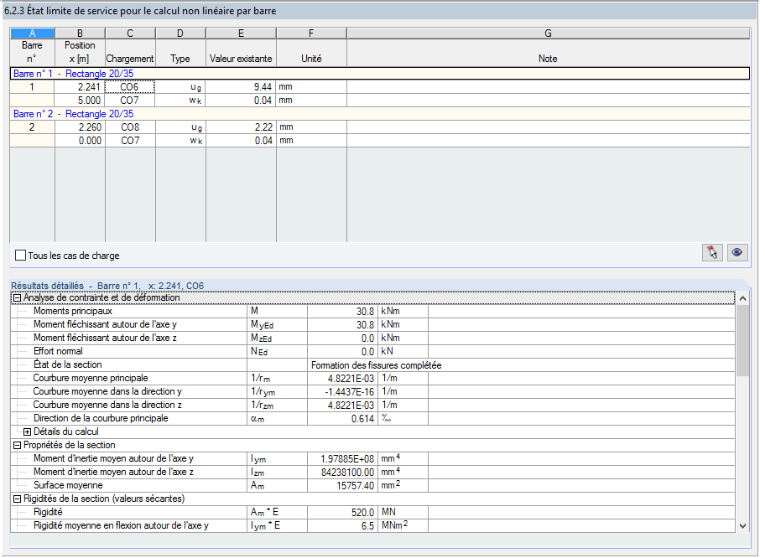Viewport: 760px width, 558px height.
Task: Select Moment fléchissant autour de l'axe z row
Action: tap(373, 338)
